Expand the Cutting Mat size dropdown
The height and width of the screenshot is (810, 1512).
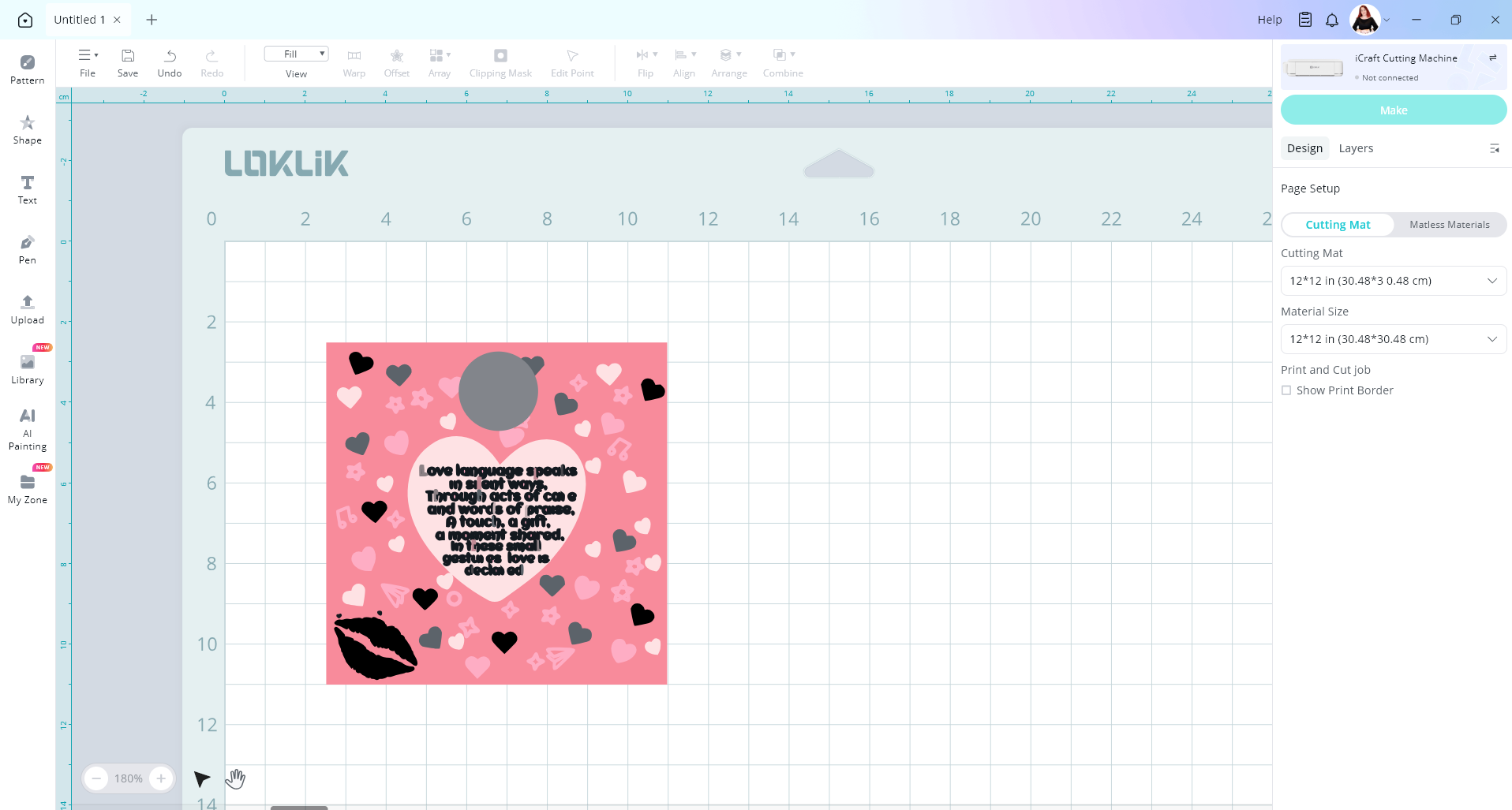[1393, 281]
